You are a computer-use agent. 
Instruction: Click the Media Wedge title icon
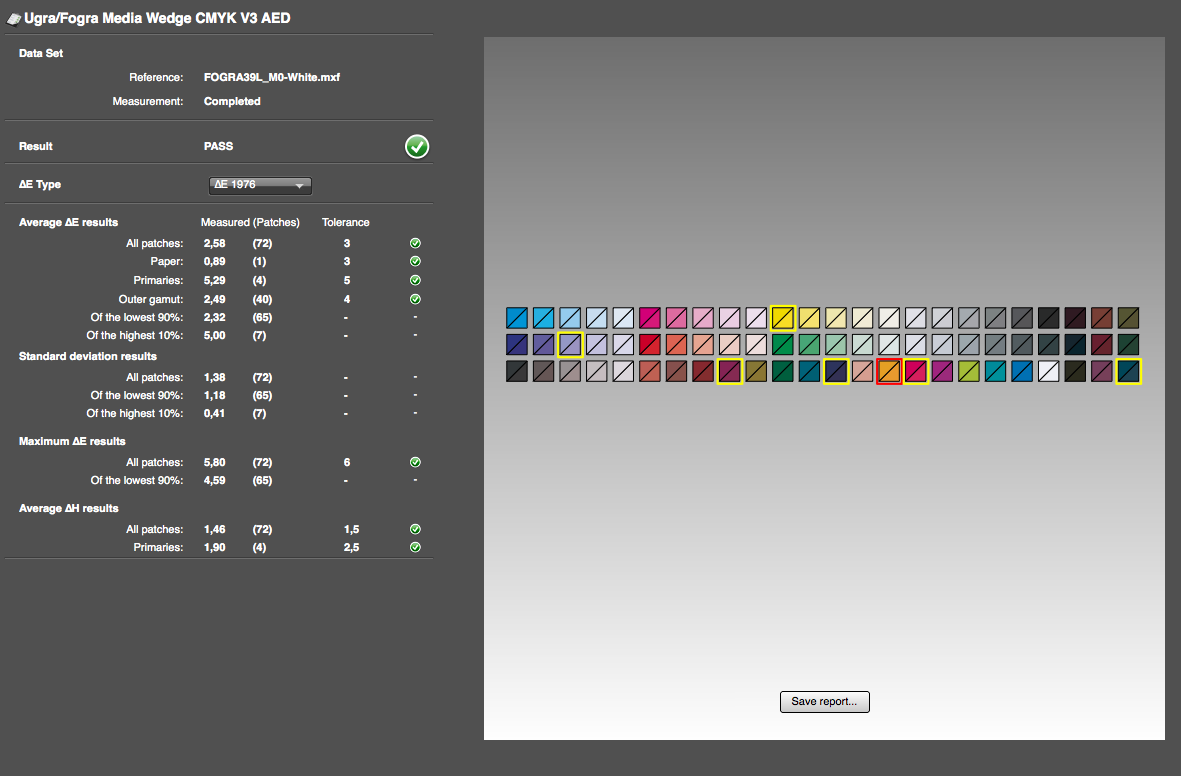tap(13, 19)
